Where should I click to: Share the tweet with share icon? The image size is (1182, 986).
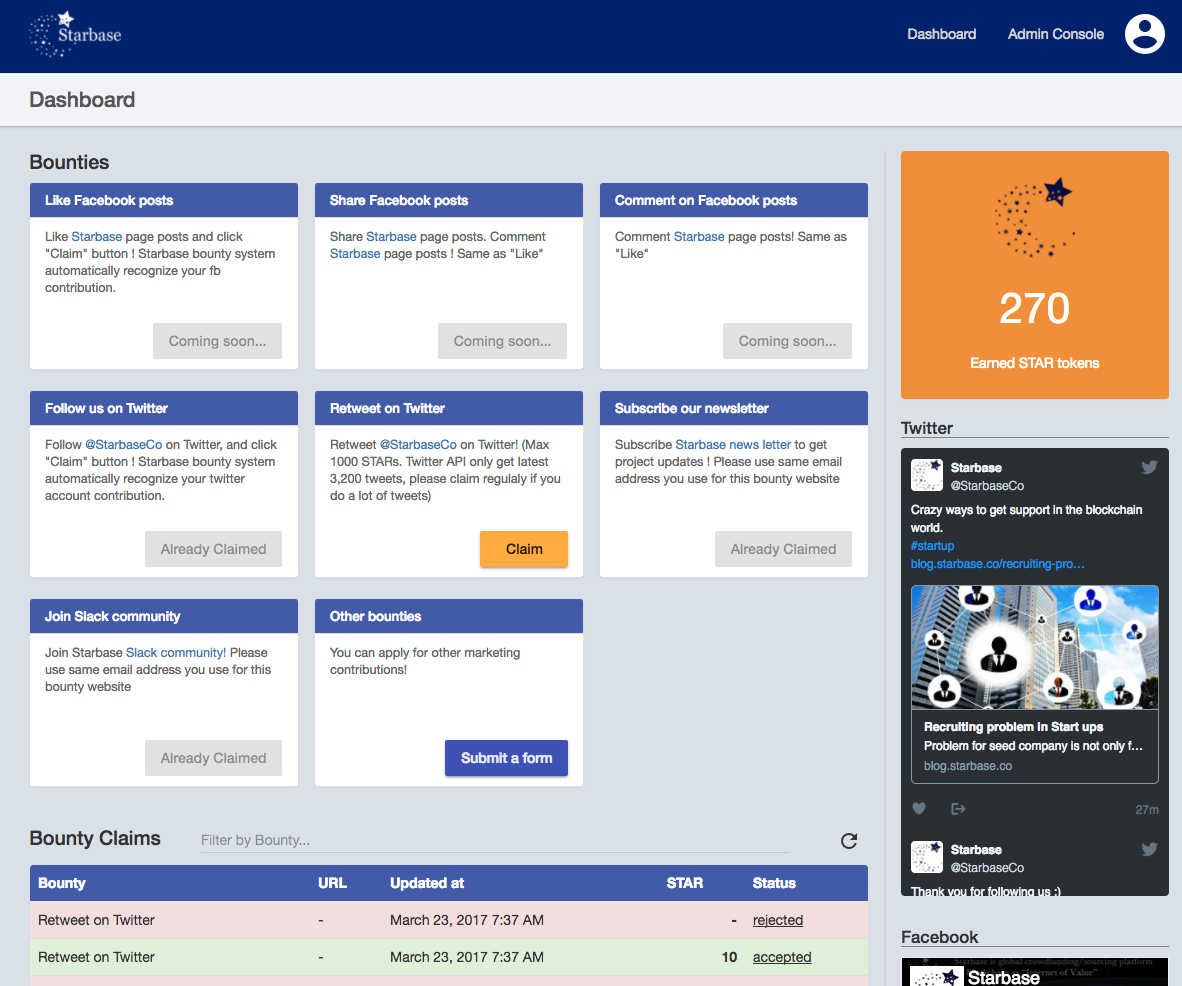(958, 809)
